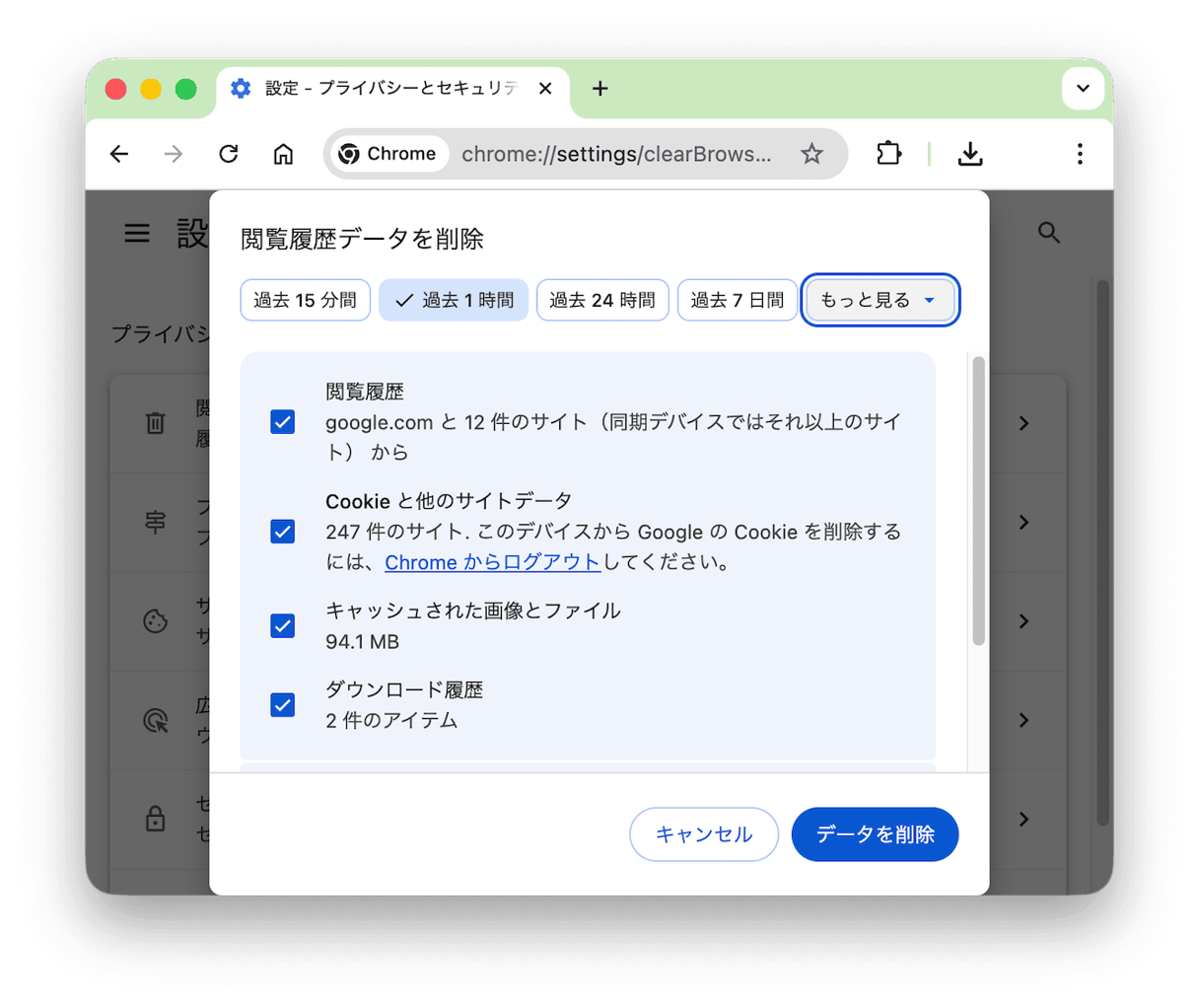Open Chrome's three-dot menu
1199x1008 pixels.
[1080, 154]
